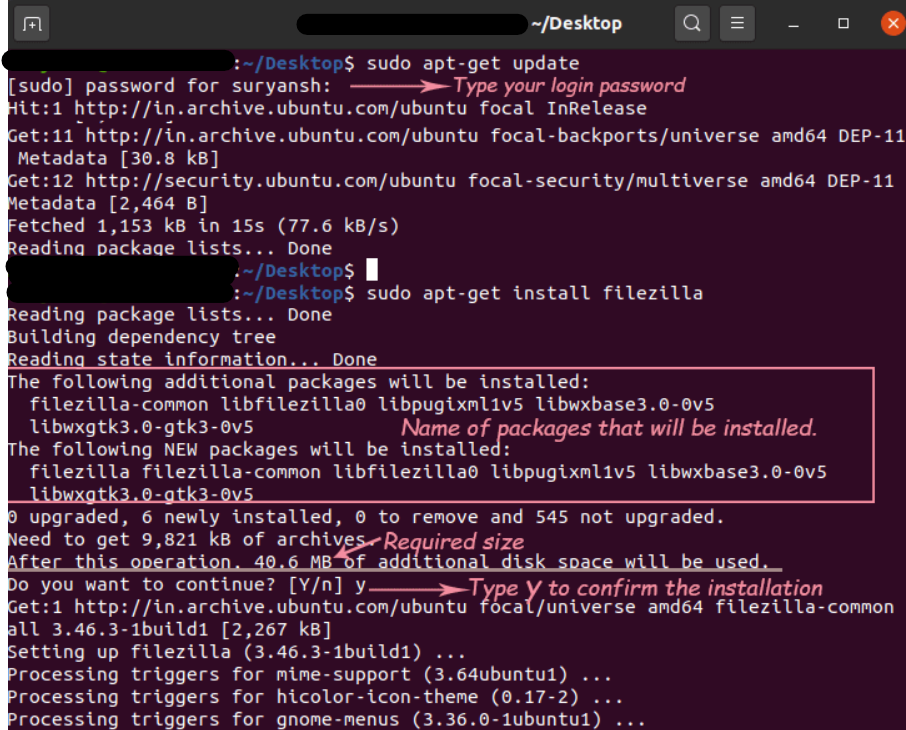Click 'Processing triggers for mime-support' line
906x730 pixels.
tap(310, 675)
